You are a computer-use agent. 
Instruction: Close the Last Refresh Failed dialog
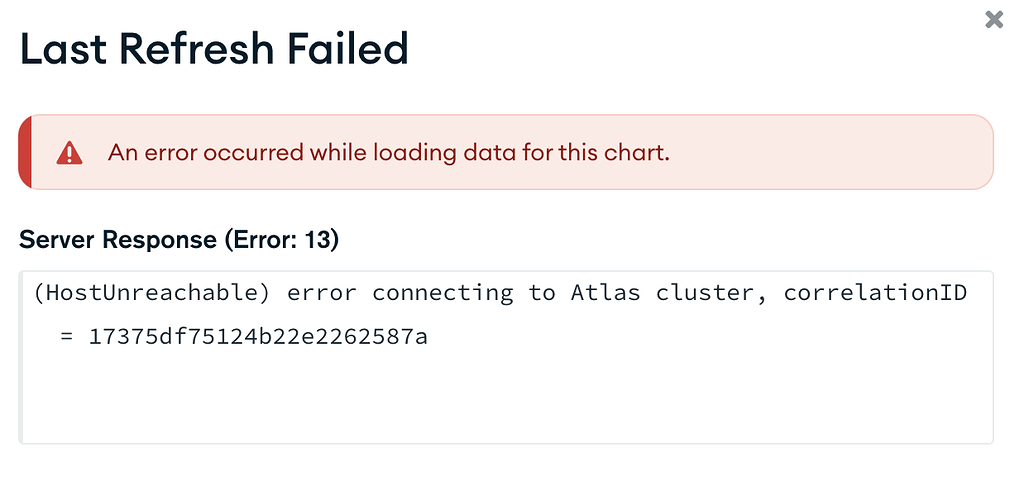pos(993,19)
